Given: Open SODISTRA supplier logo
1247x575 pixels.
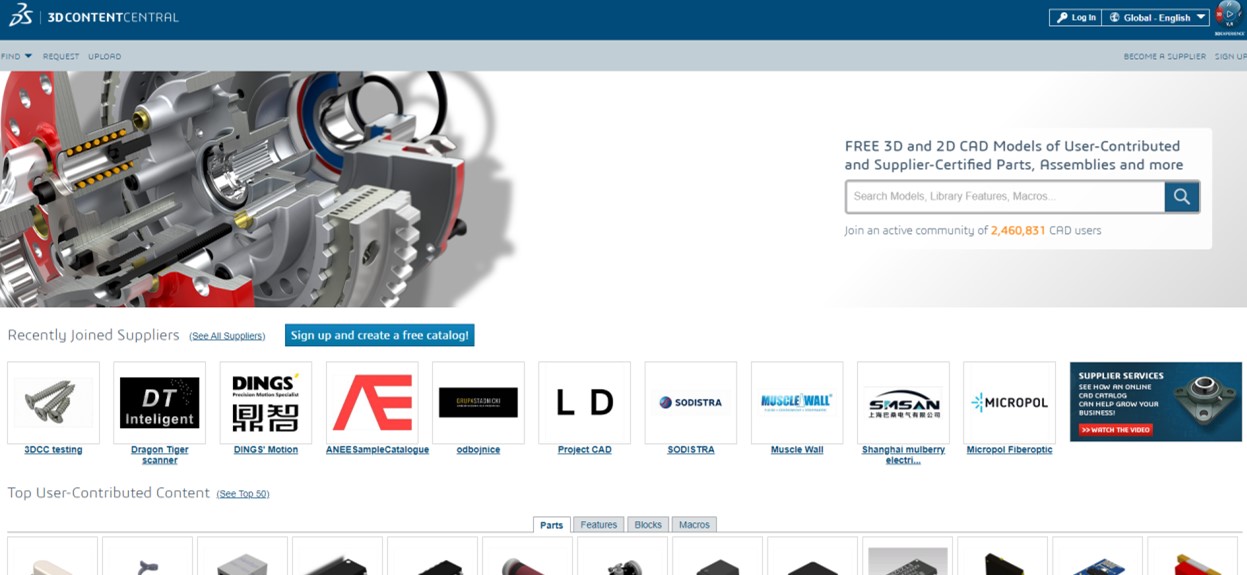Looking at the screenshot, I should (691, 403).
